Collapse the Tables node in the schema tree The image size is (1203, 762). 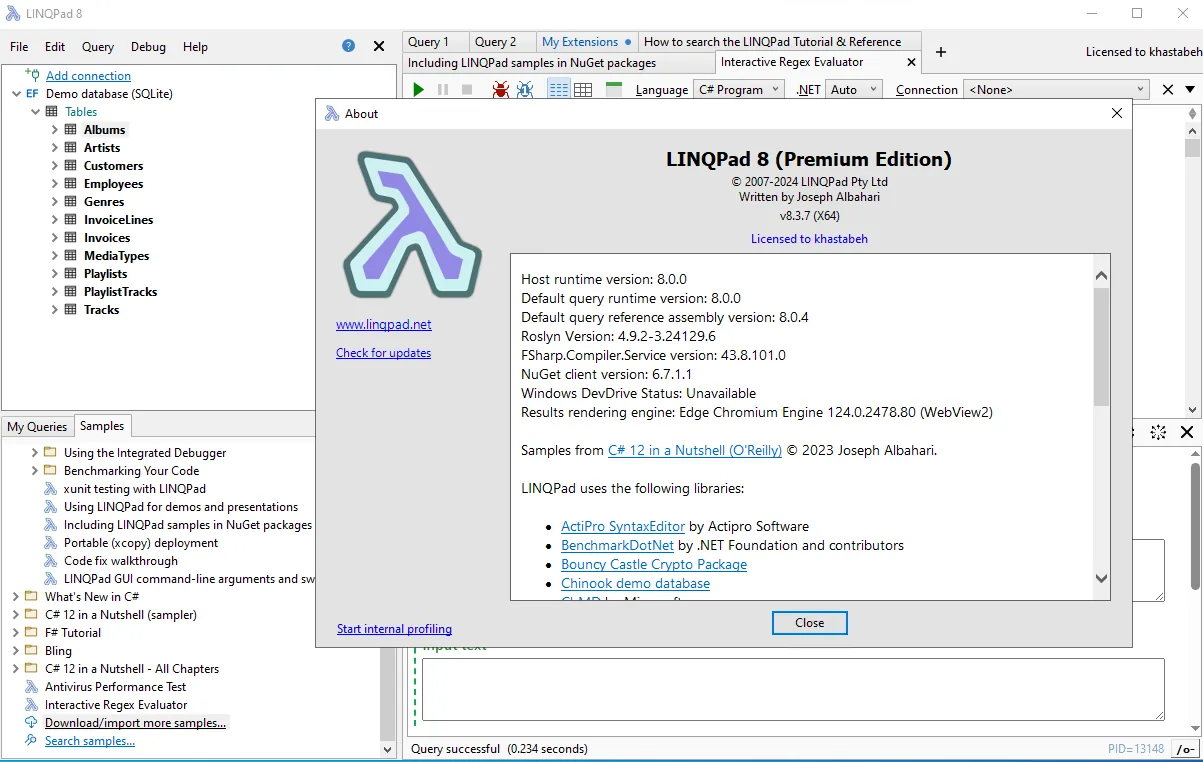36,112
